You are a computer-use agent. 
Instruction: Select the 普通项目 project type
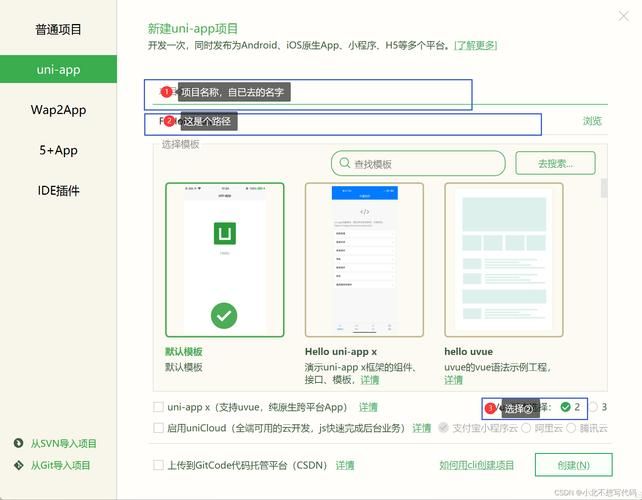pos(58,29)
